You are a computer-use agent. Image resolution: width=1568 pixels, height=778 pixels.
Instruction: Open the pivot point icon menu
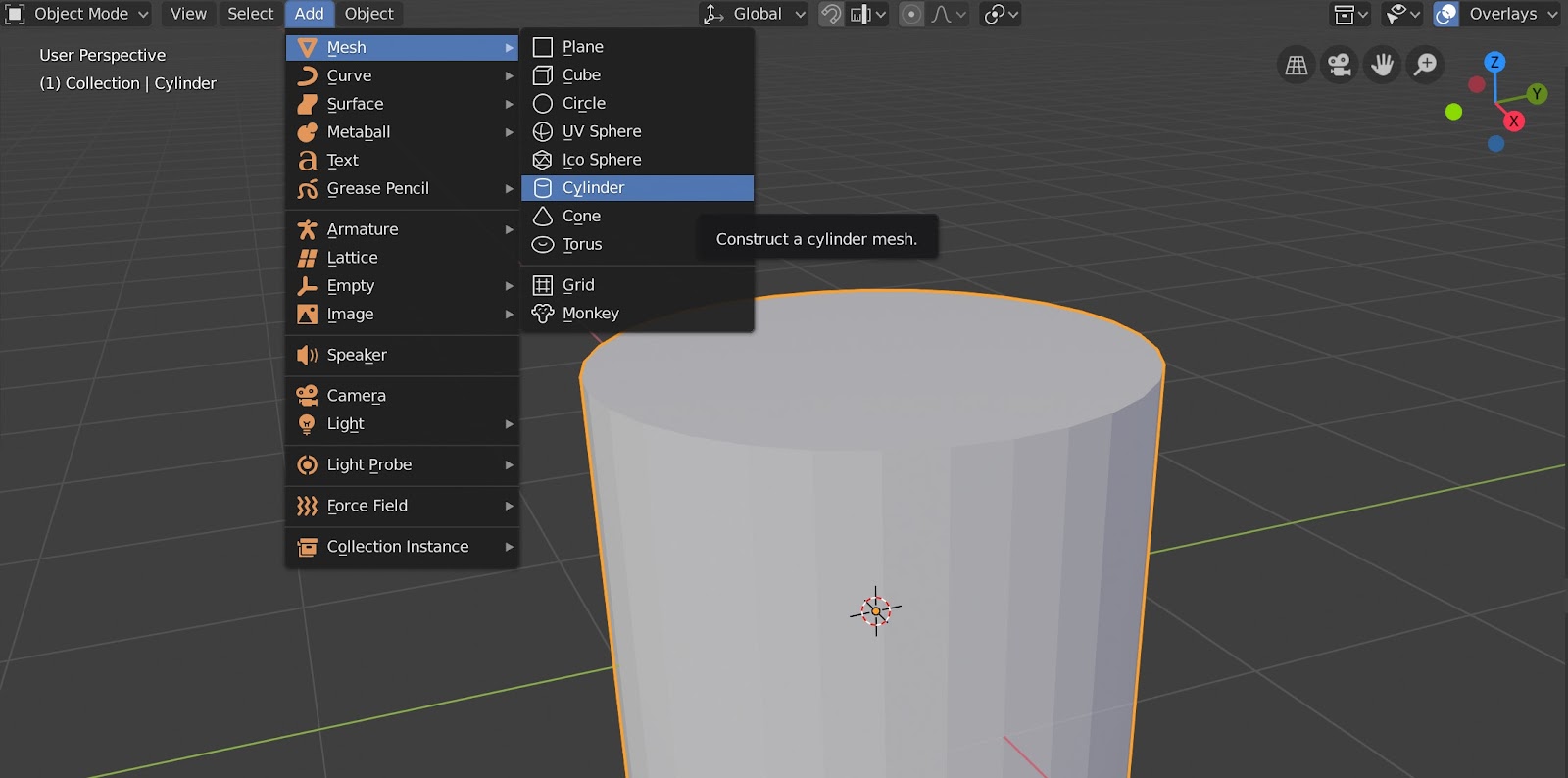[1001, 14]
